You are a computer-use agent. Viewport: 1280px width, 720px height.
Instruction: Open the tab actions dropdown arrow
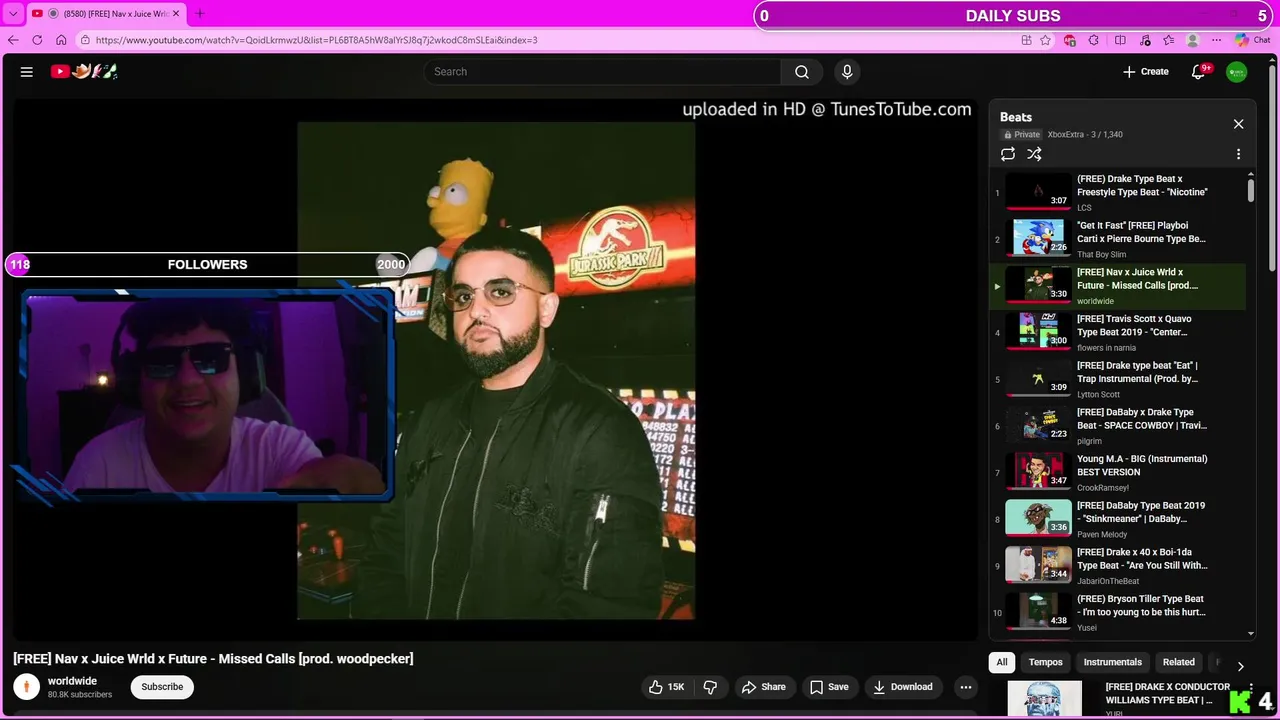(x=13, y=13)
